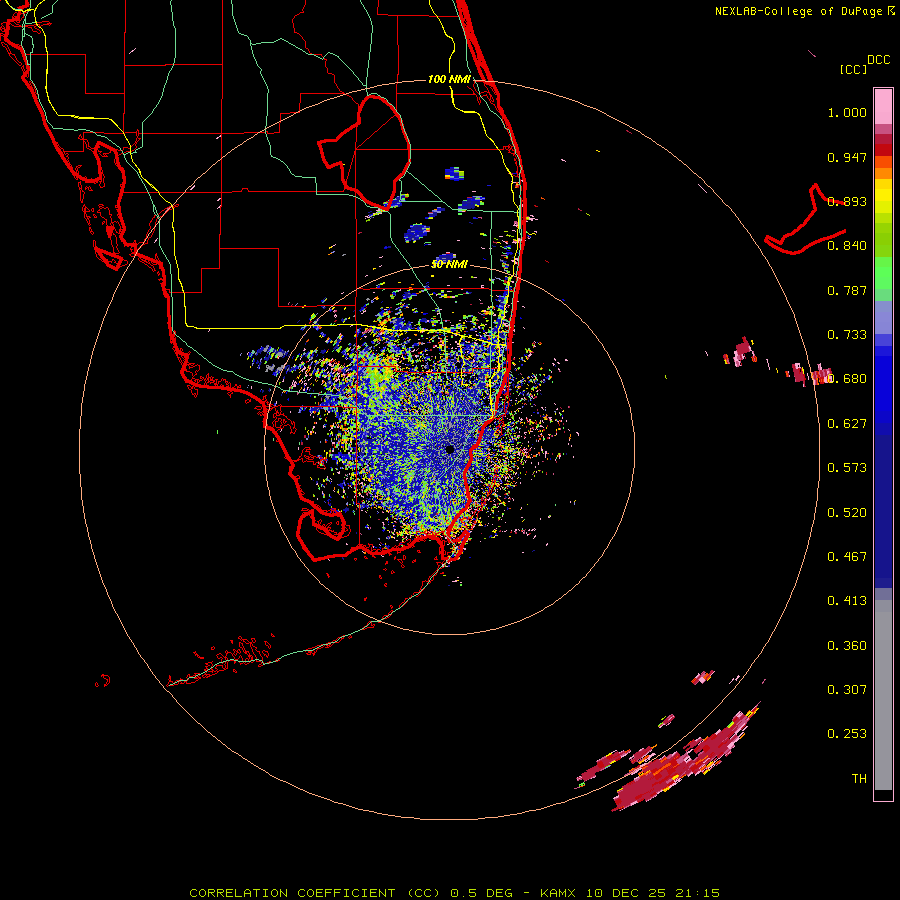Click the 0.840 scale value

(x=847, y=246)
